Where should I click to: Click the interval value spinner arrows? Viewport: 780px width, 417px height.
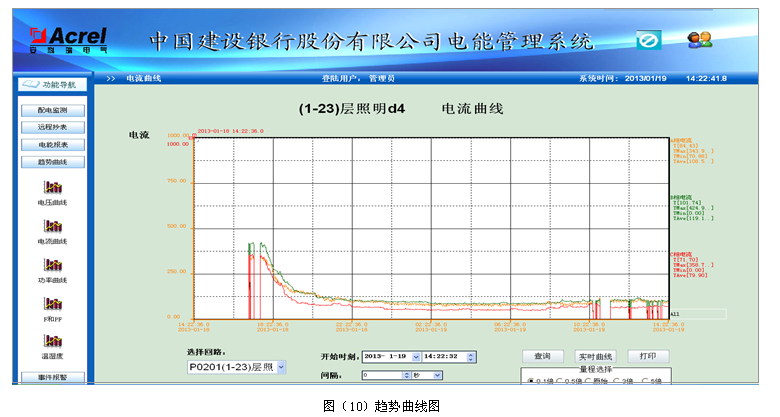coord(406,375)
